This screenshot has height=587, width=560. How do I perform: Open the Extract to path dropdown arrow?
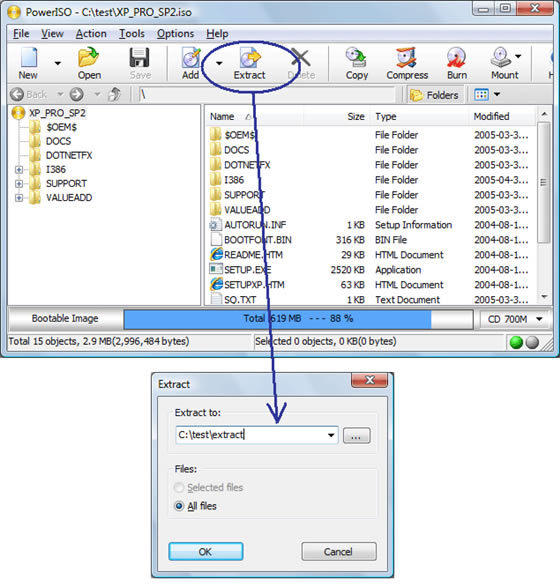coord(331,435)
